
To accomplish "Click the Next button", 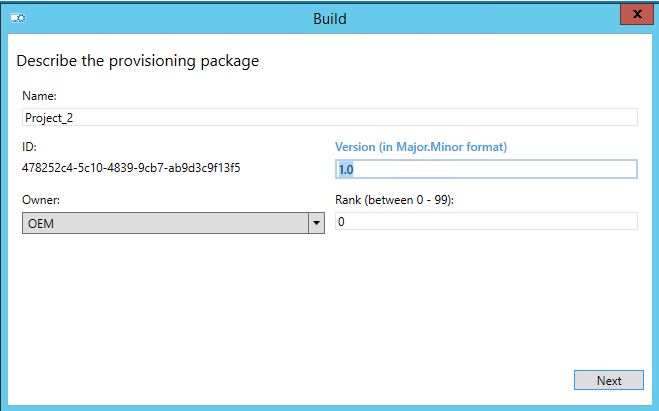I will point(609,380).
